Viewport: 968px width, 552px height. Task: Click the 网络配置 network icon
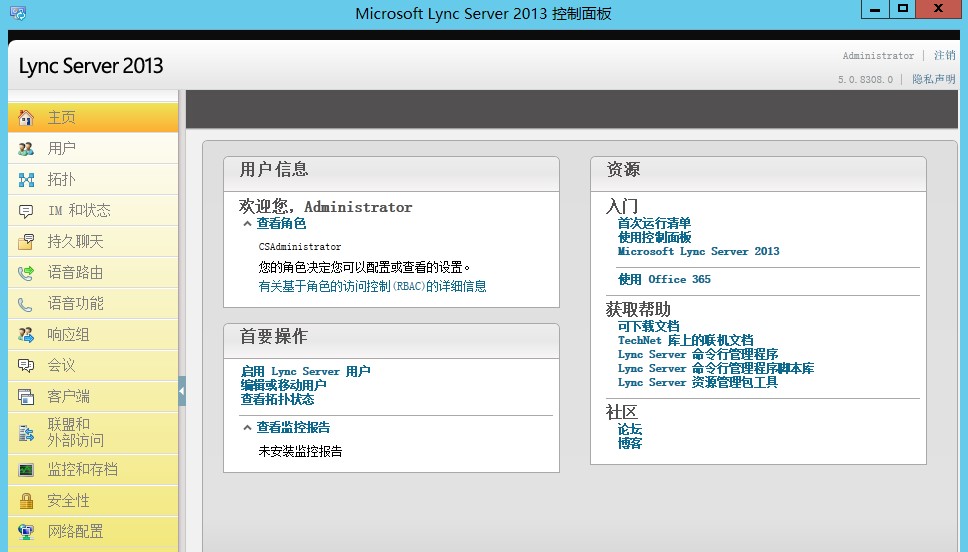click(26, 532)
